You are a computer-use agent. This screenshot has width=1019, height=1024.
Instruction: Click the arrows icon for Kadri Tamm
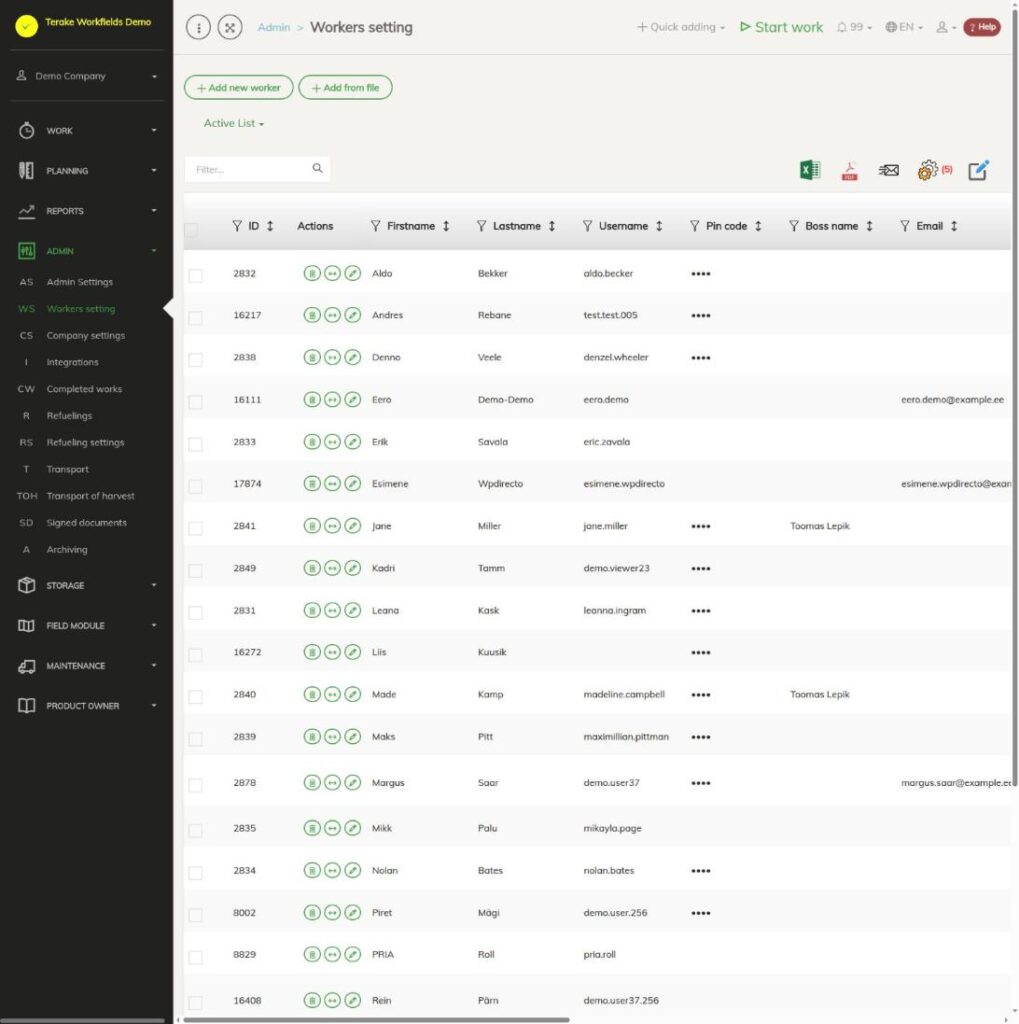(x=332, y=568)
